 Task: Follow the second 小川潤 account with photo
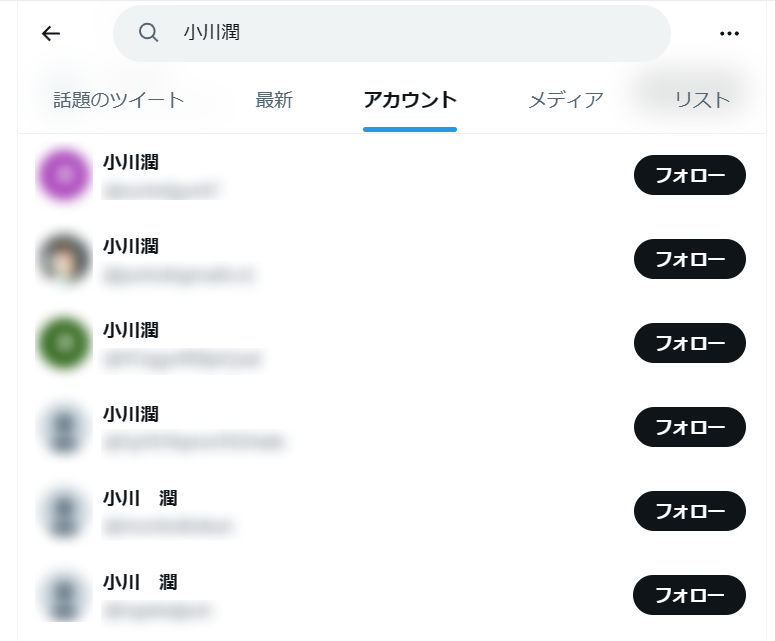[689, 259]
